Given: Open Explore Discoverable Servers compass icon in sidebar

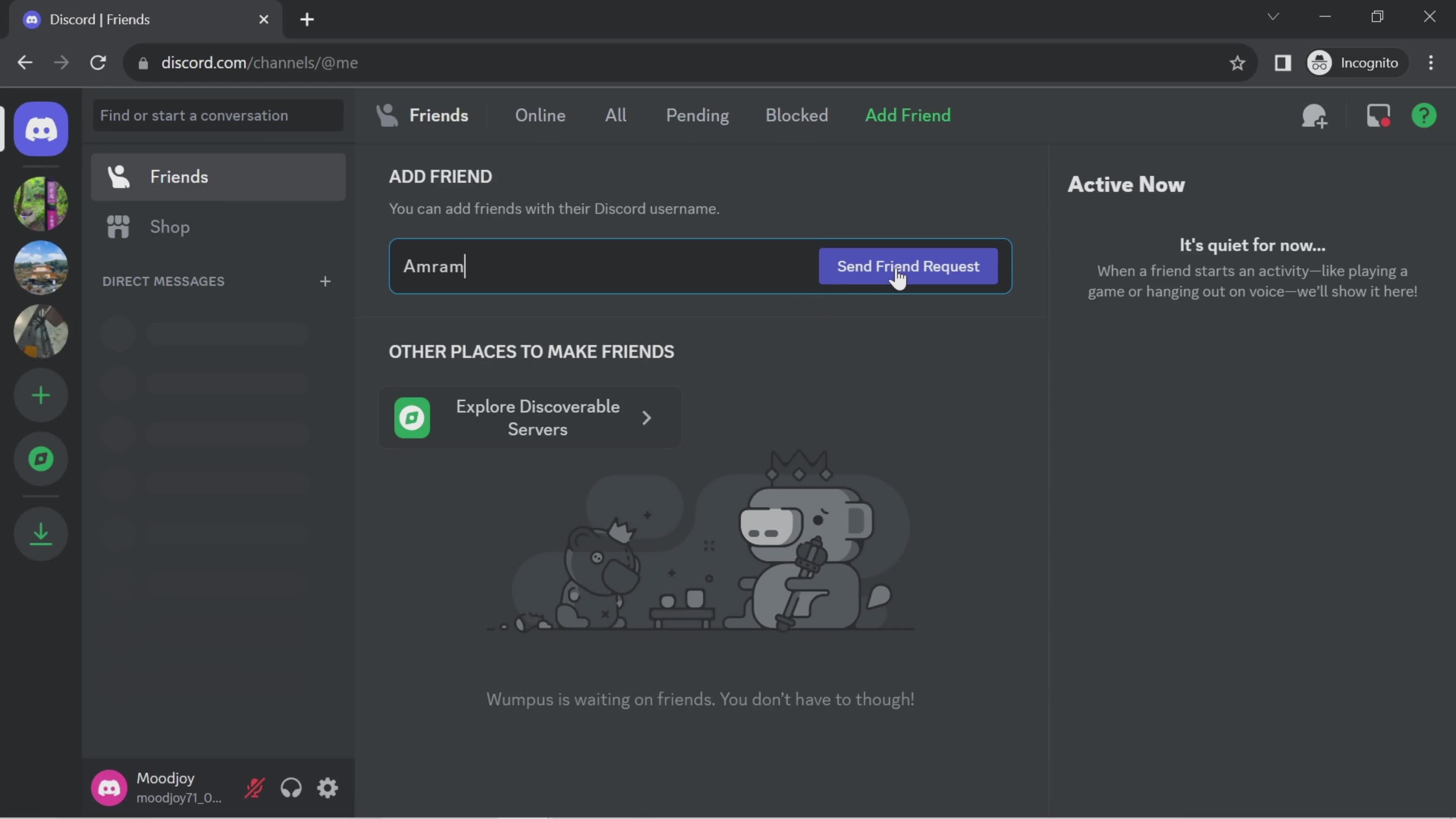Looking at the screenshot, I should 41,459.
